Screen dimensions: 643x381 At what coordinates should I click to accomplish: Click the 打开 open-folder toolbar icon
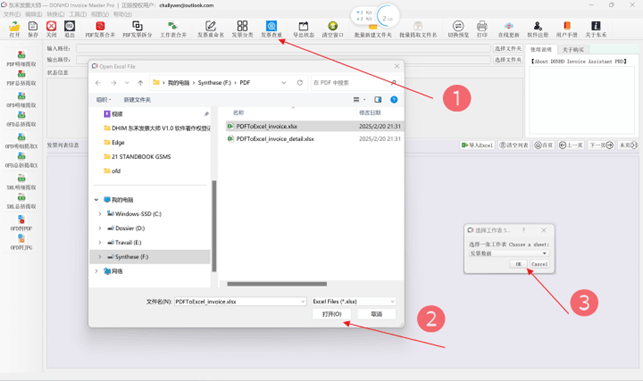(x=14, y=27)
